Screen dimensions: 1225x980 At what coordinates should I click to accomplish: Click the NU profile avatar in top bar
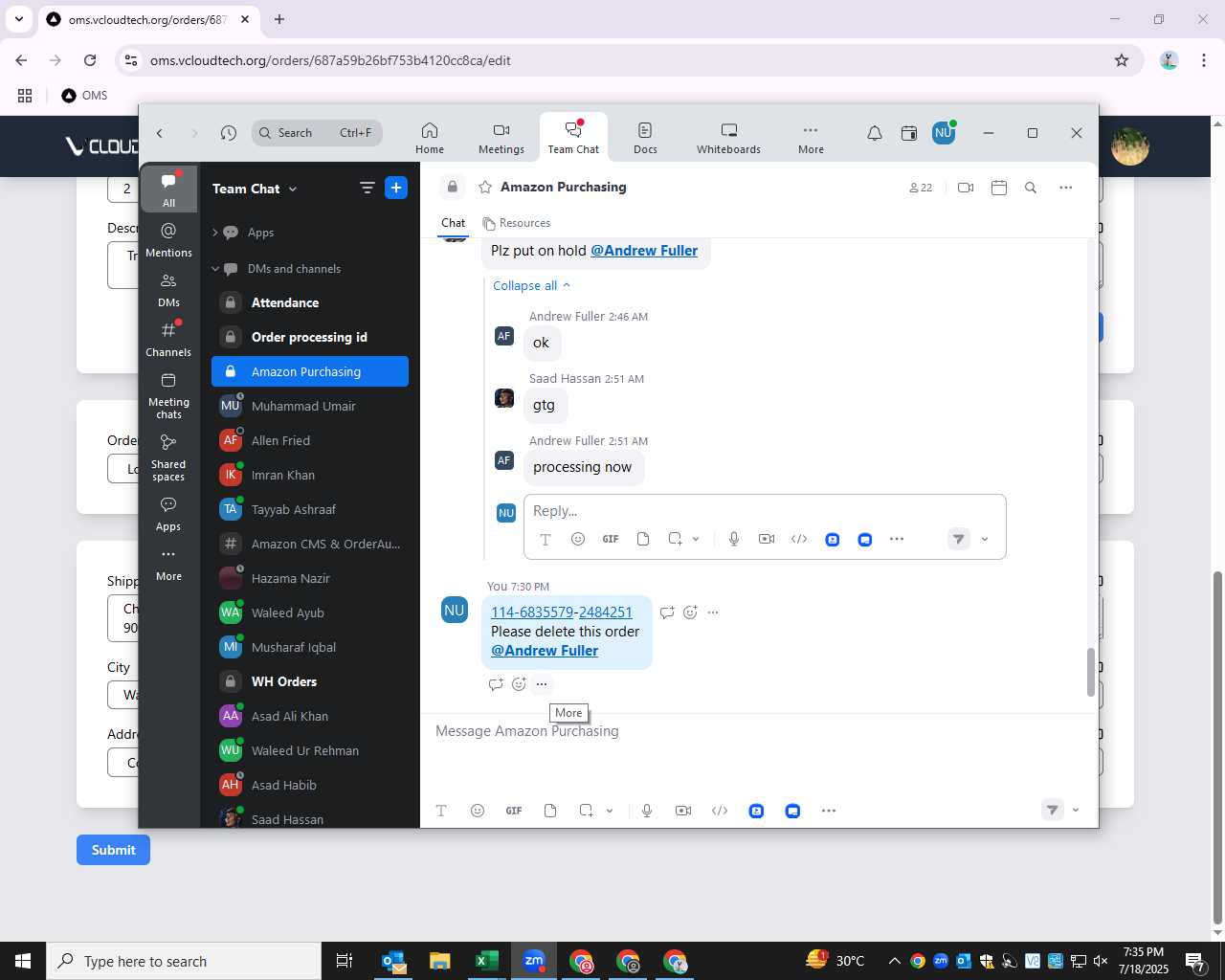click(944, 133)
